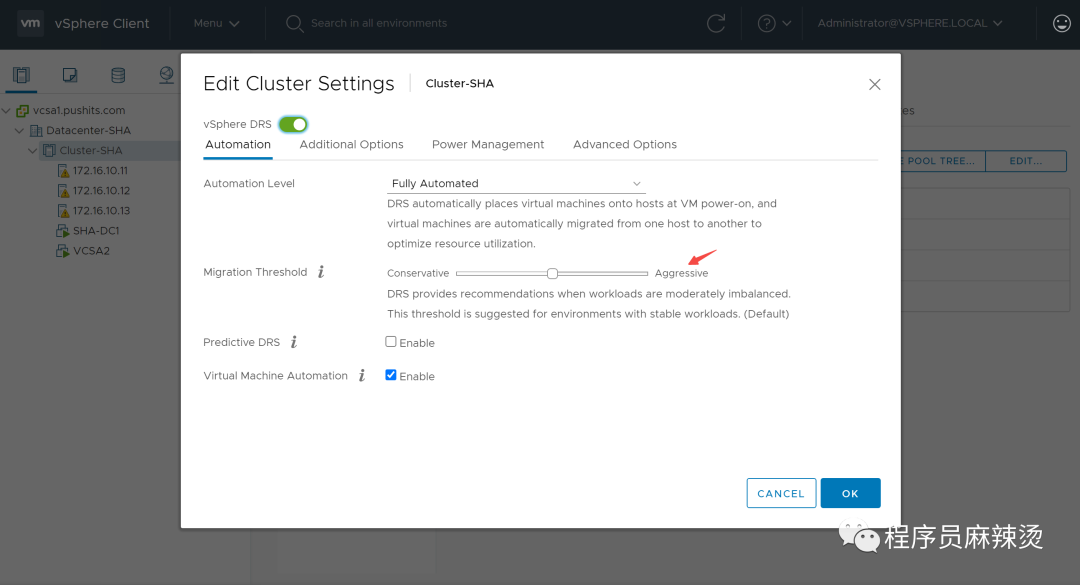Switch to the Automation tab
The image size is (1080, 585).
[x=238, y=144]
